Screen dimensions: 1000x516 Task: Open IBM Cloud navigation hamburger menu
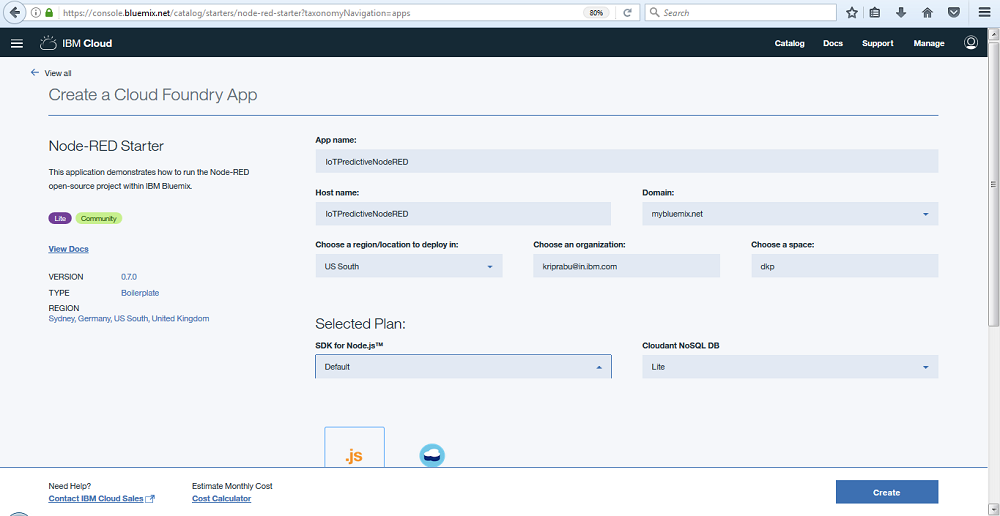point(17,43)
